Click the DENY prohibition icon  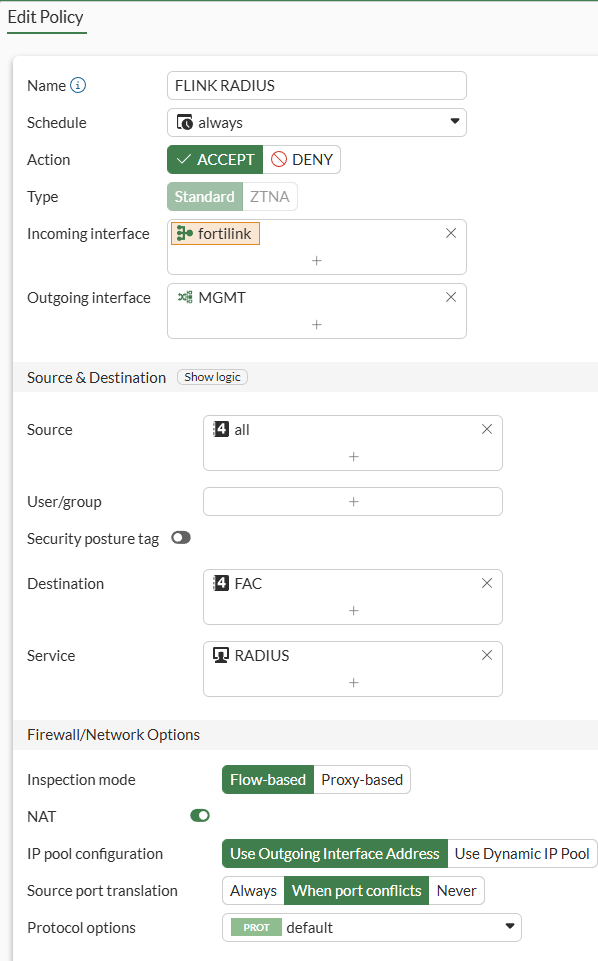click(279, 159)
